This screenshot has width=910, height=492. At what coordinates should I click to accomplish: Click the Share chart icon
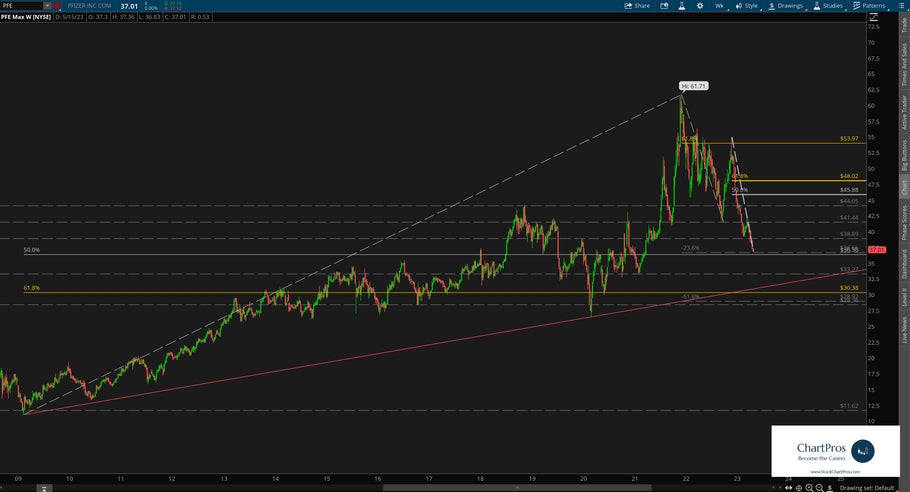pyautogui.click(x=637, y=6)
